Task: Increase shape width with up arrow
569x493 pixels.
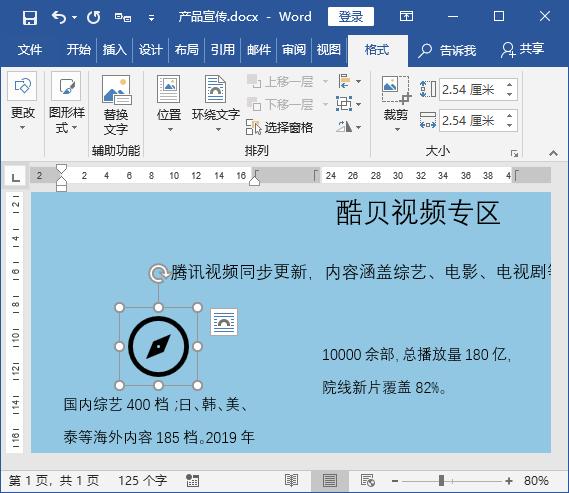Action: tap(509, 116)
